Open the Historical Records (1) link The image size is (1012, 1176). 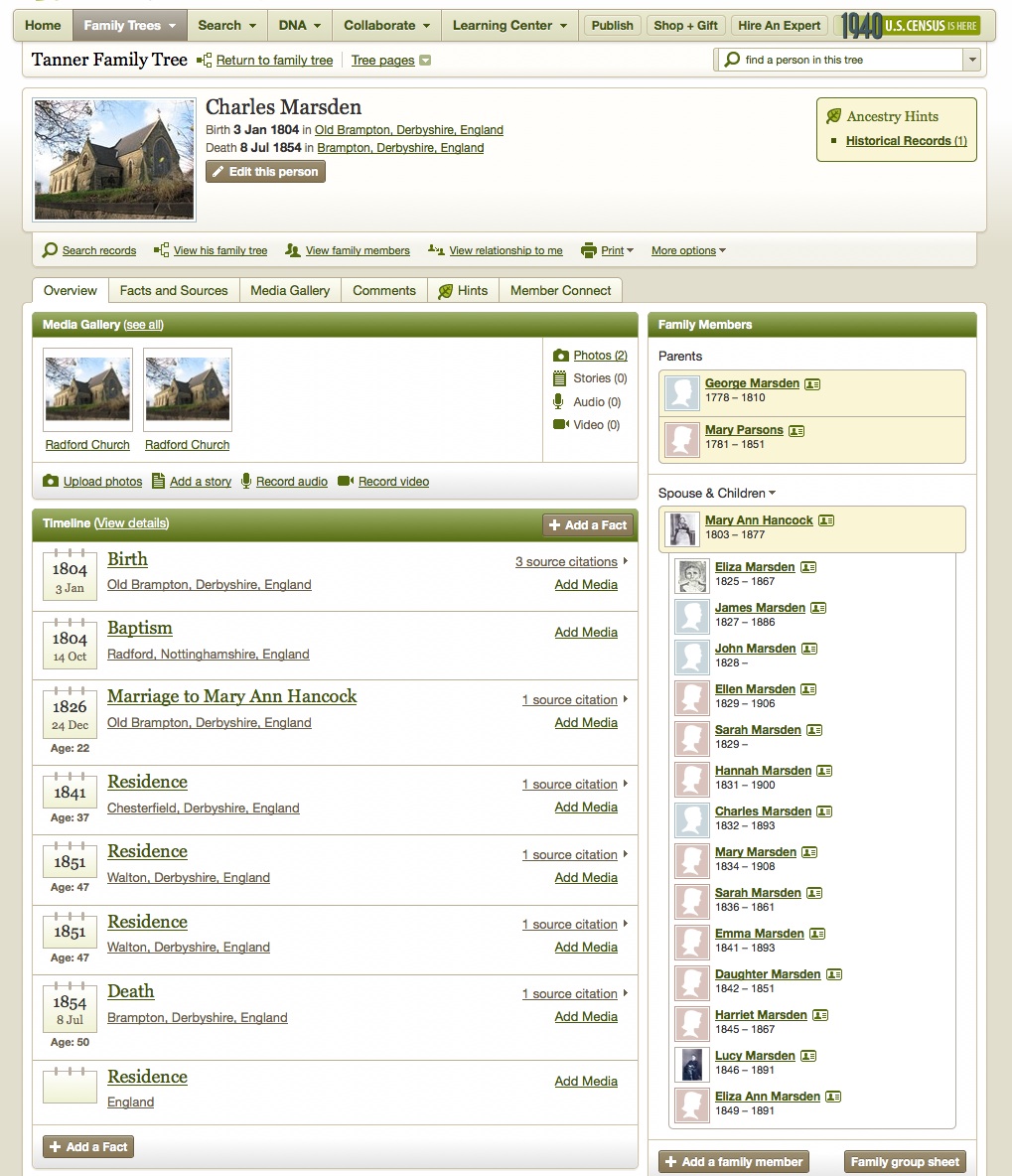click(x=905, y=140)
